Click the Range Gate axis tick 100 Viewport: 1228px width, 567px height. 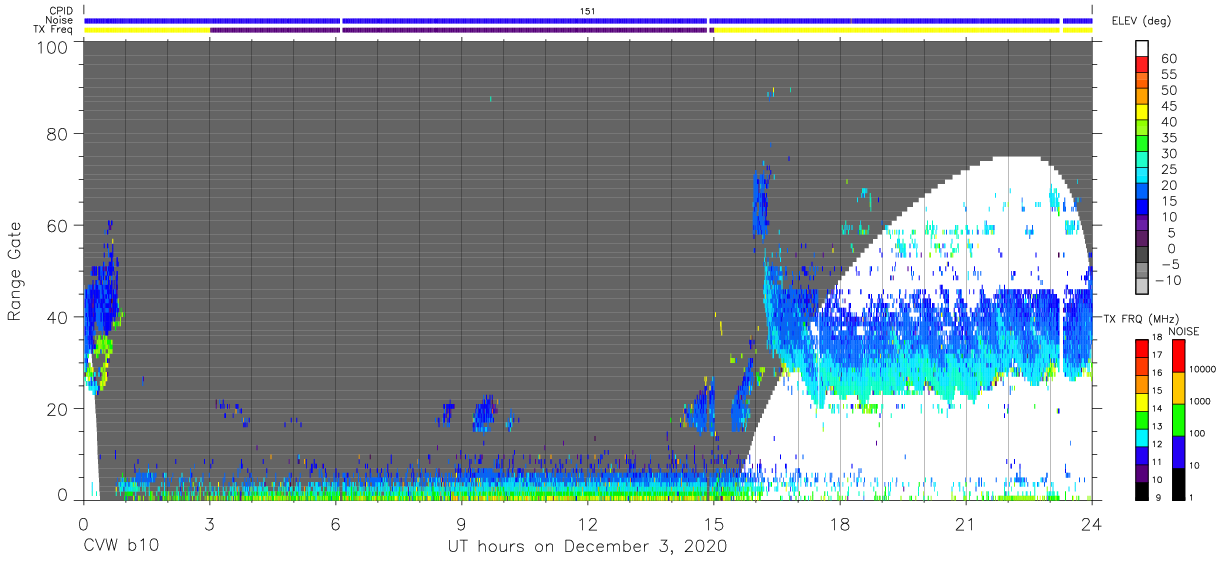tap(51, 46)
